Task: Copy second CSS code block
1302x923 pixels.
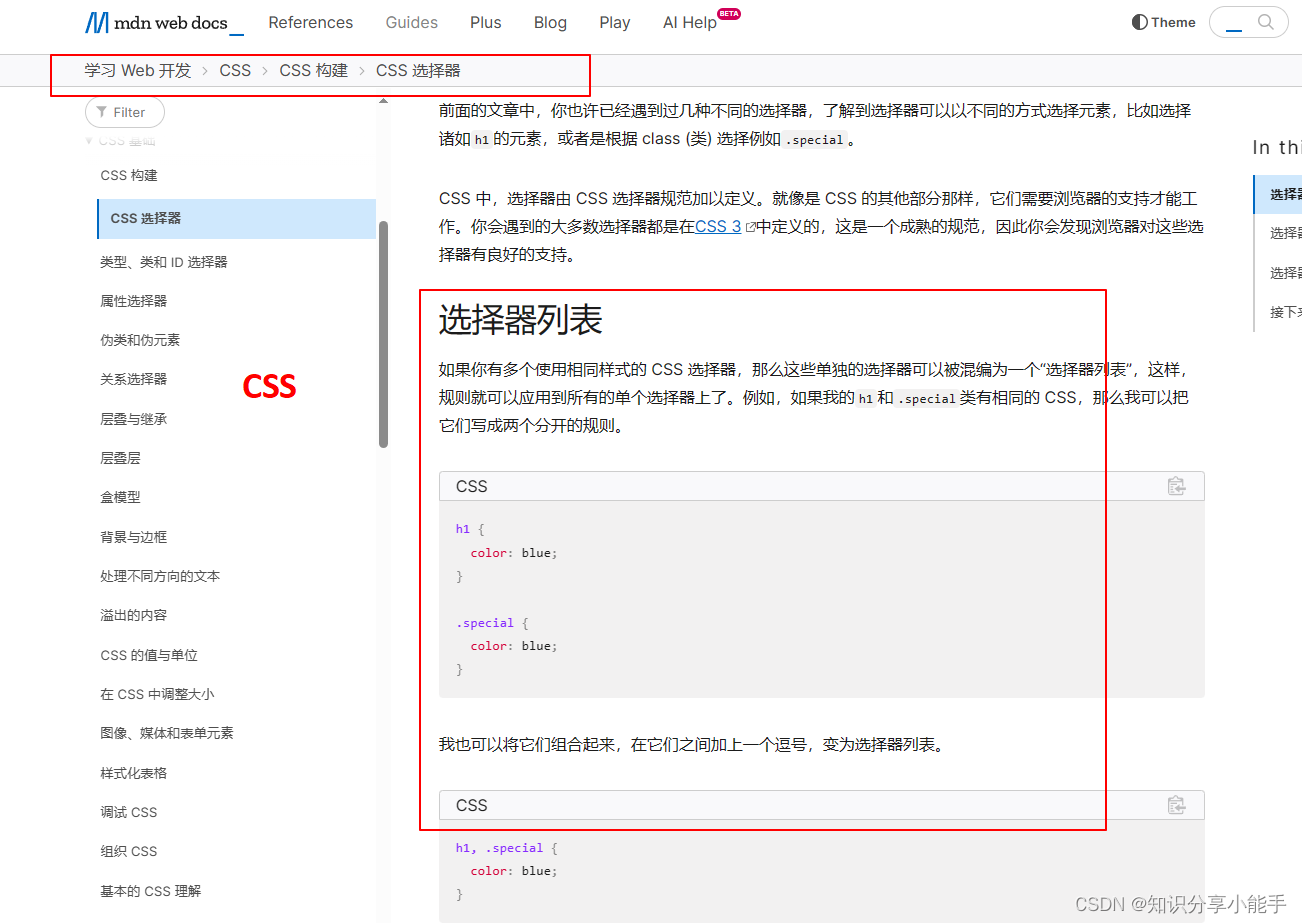Action: [1176, 805]
